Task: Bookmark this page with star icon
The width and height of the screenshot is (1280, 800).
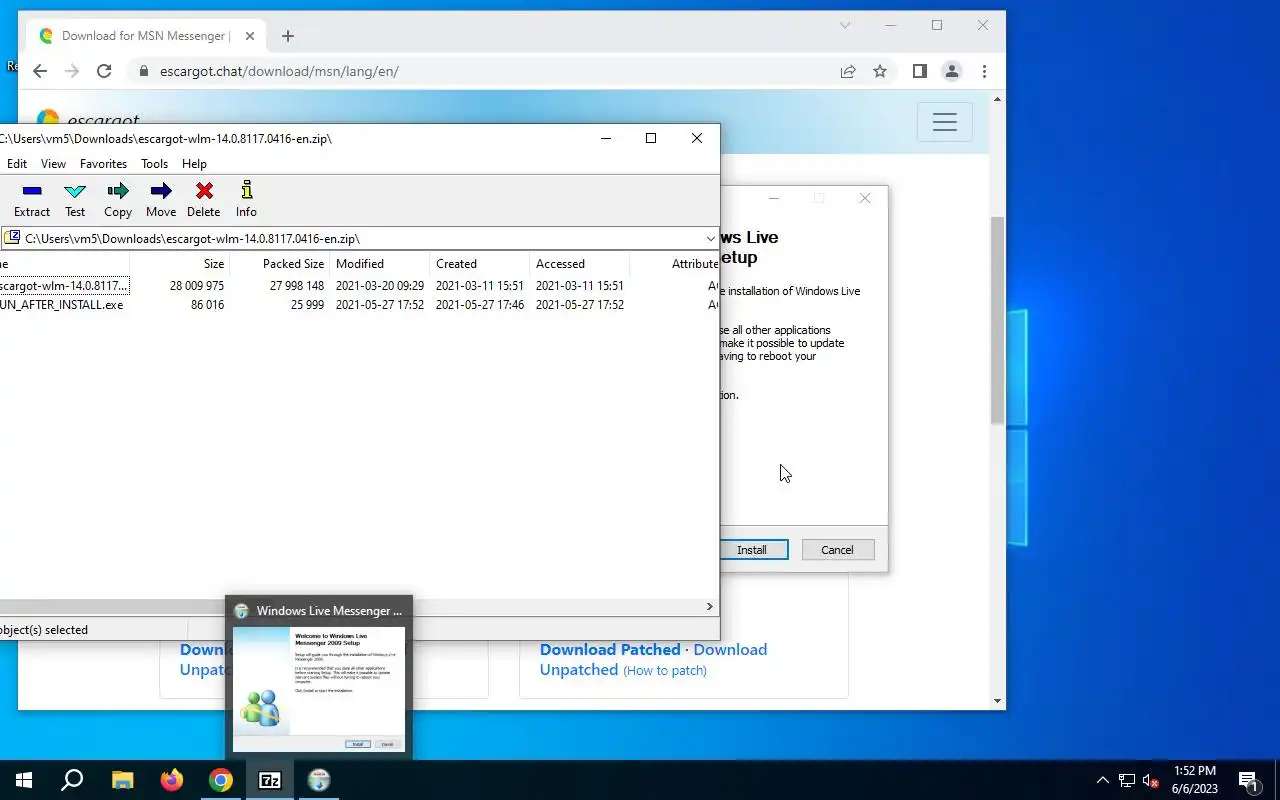Action: pyautogui.click(x=880, y=71)
